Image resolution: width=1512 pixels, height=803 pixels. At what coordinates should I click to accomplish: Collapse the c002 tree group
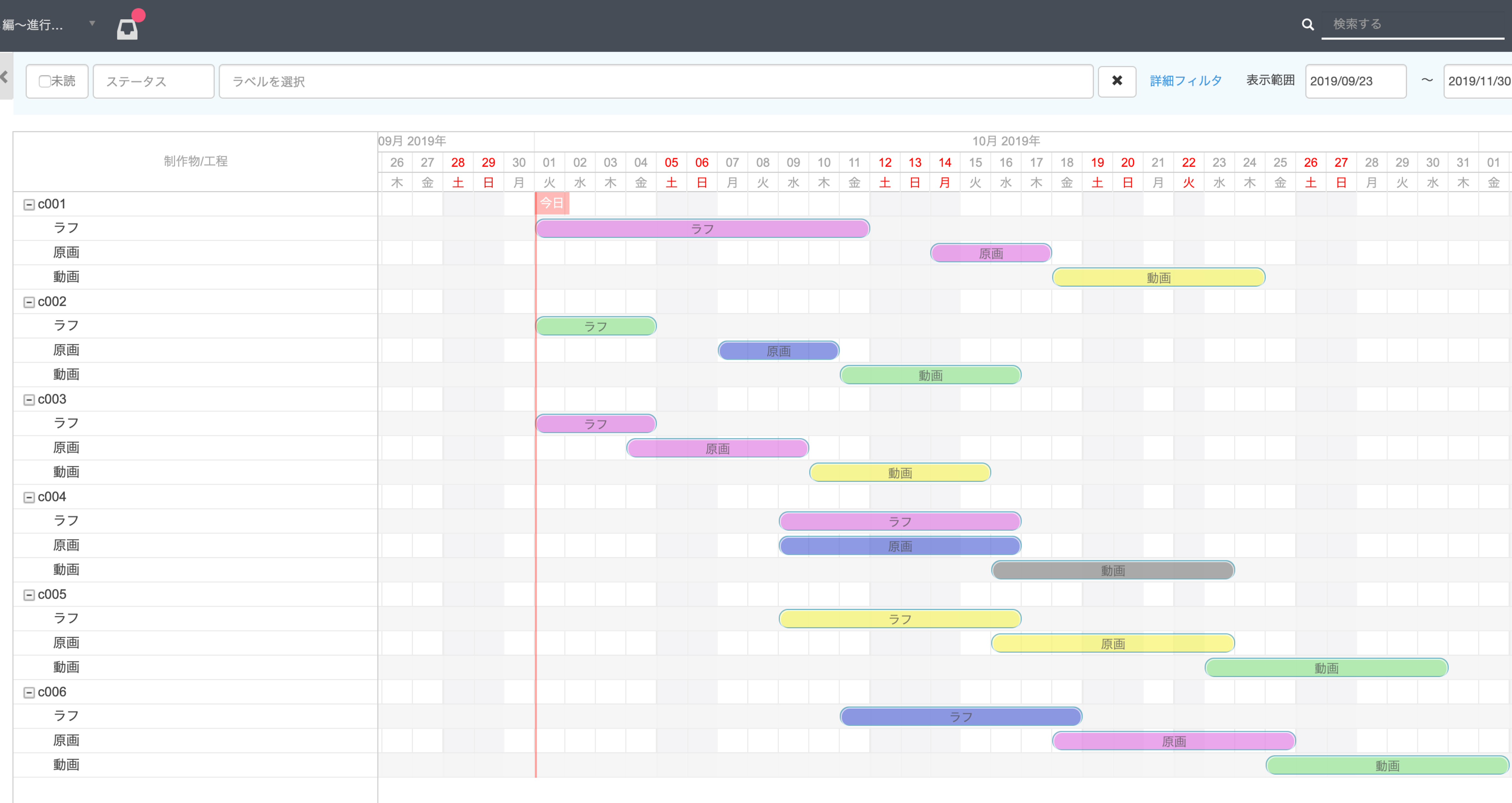tap(29, 302)
